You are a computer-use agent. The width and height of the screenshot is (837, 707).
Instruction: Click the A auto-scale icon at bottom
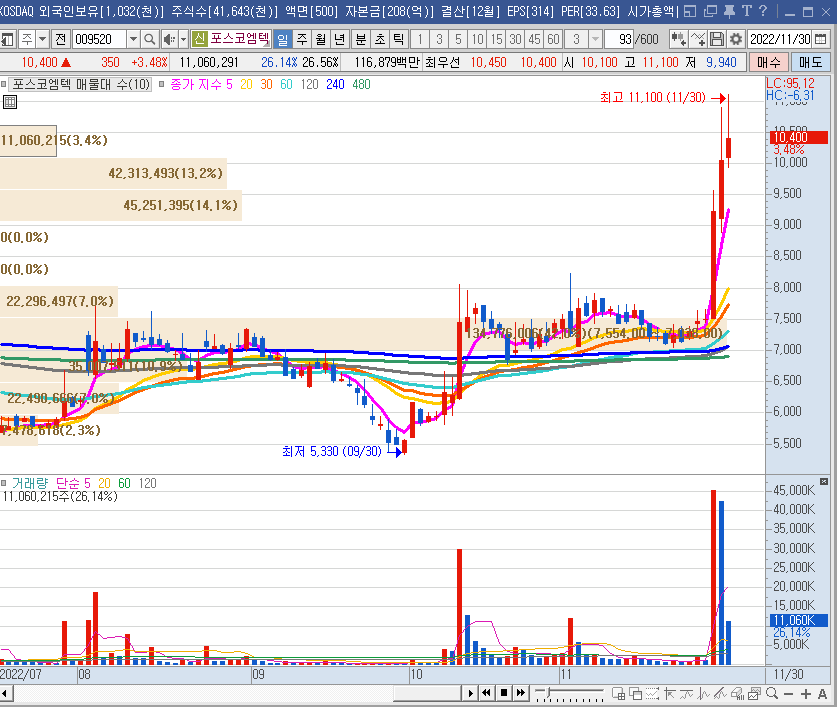coord(823,694)
